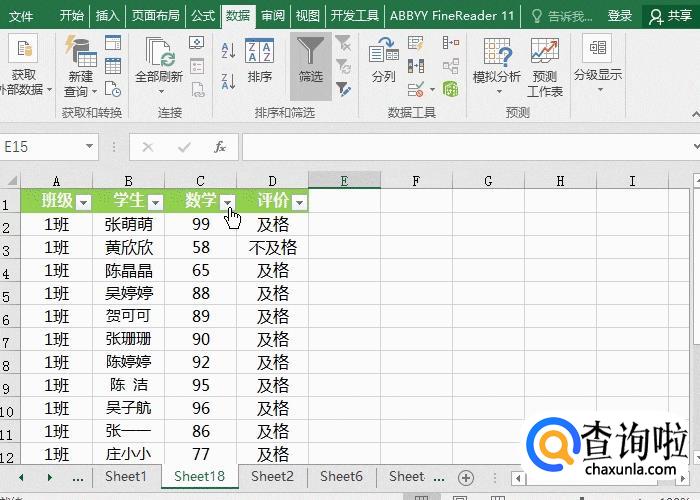The image size is (700, 500).
Task: Open the Name Box dropdown arrow
Action: [89, 146]
